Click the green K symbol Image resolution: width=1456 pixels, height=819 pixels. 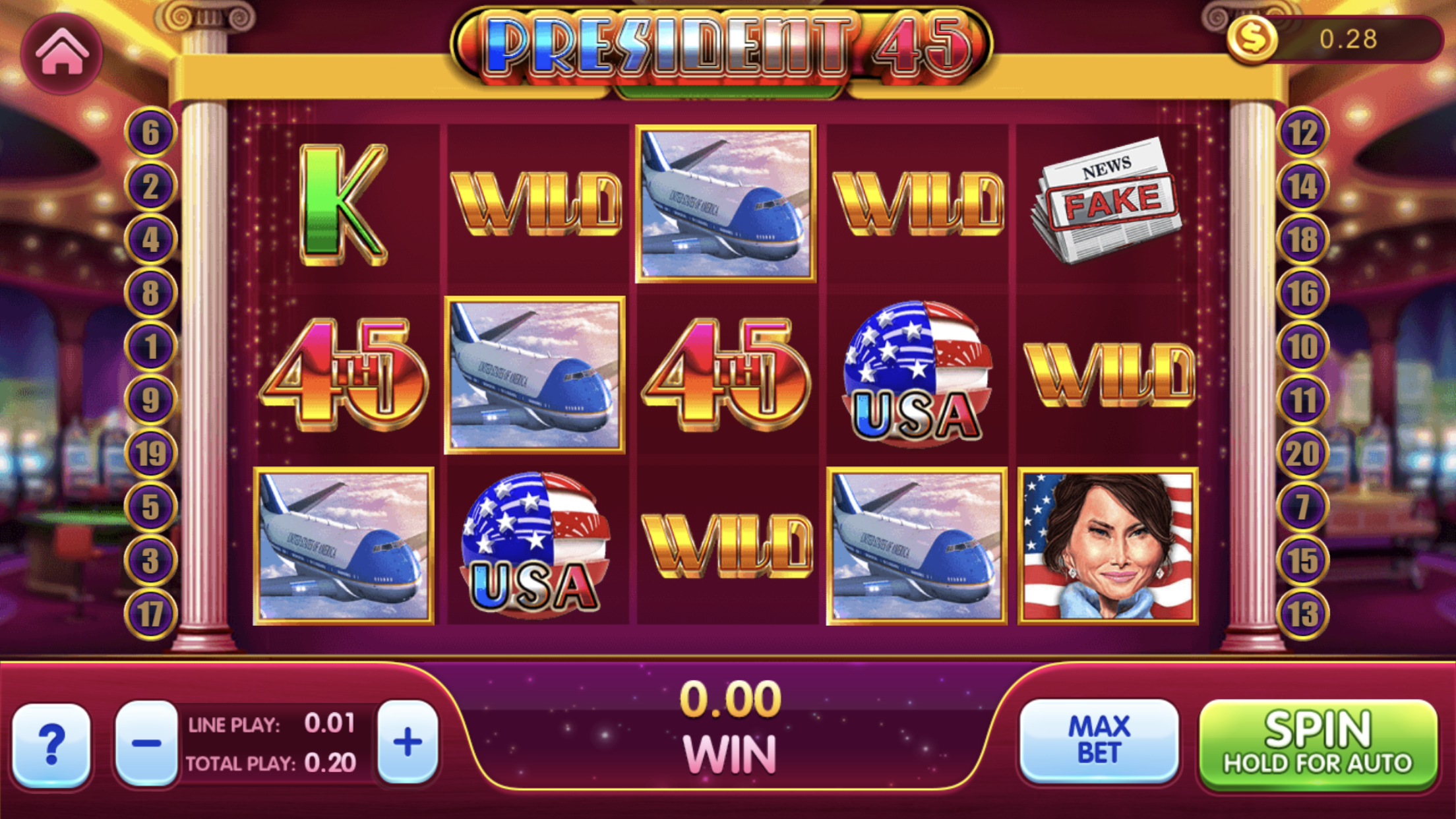coord(343,204)
